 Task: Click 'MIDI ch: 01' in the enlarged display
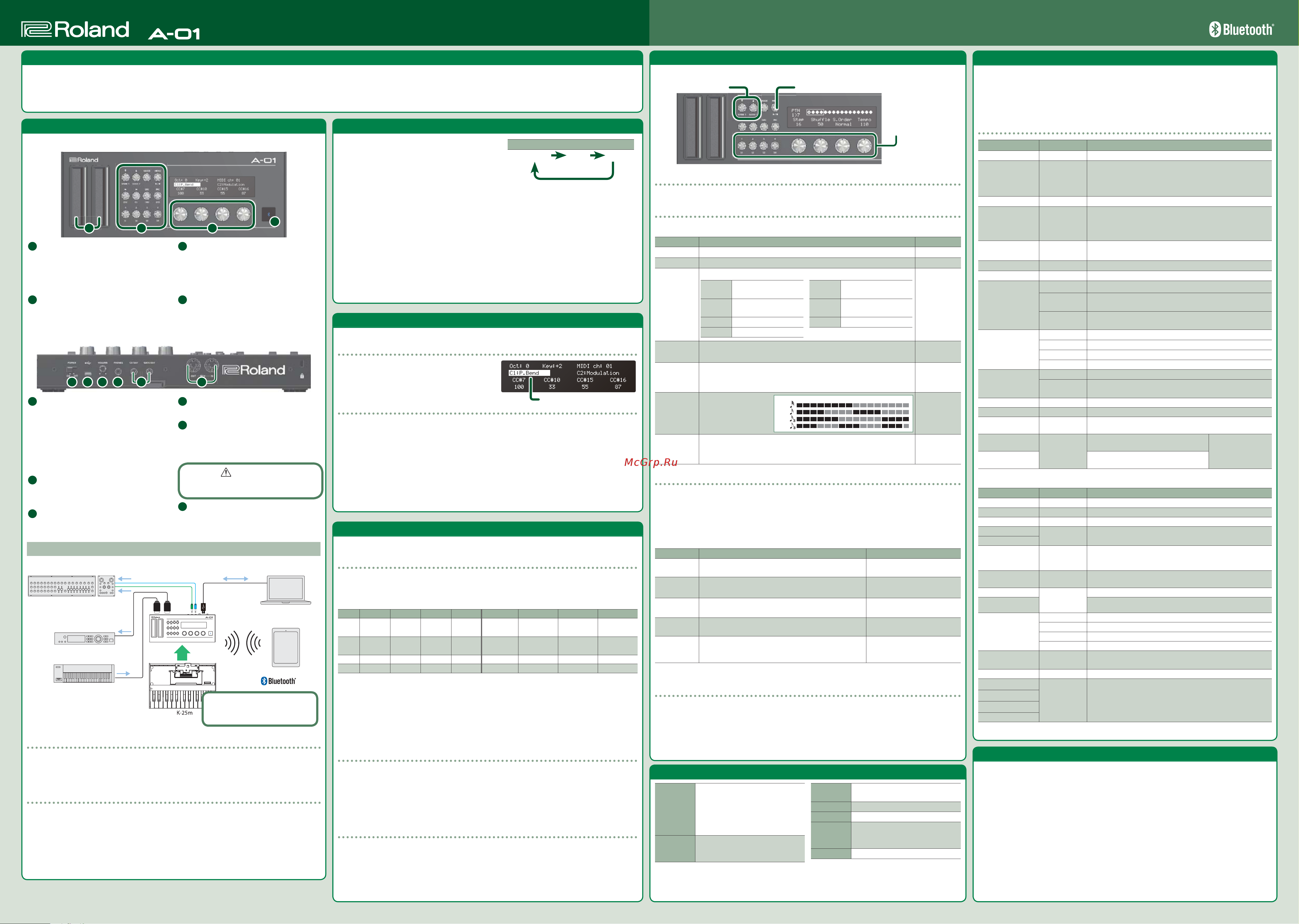(595, 366)
